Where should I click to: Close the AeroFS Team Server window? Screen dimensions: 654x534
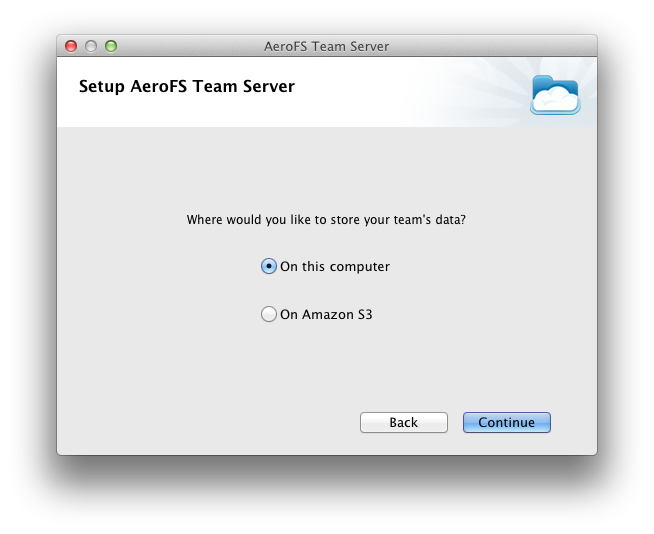[x=71, y=46]
